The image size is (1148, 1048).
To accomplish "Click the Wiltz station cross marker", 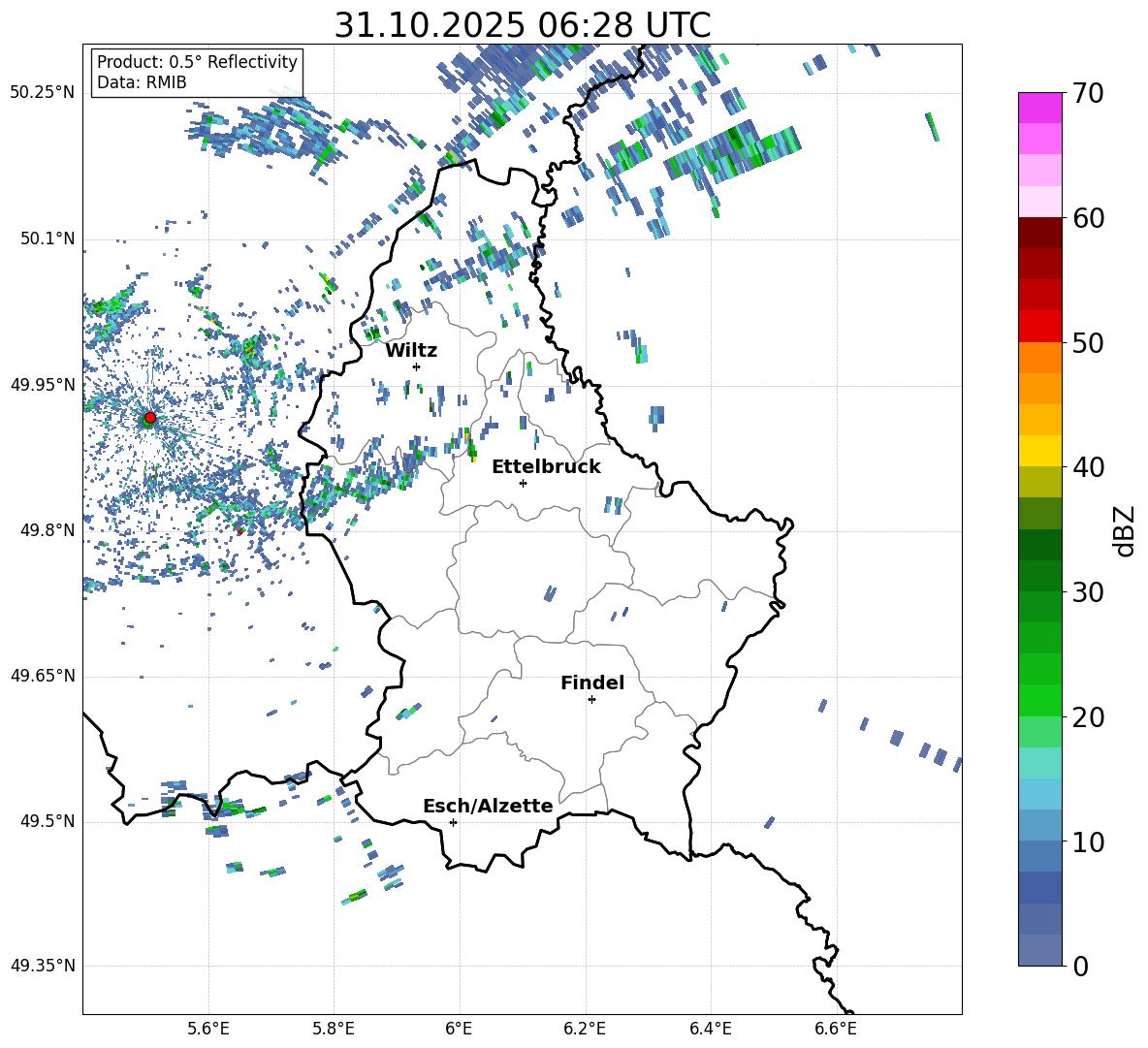I will (417, 366).
